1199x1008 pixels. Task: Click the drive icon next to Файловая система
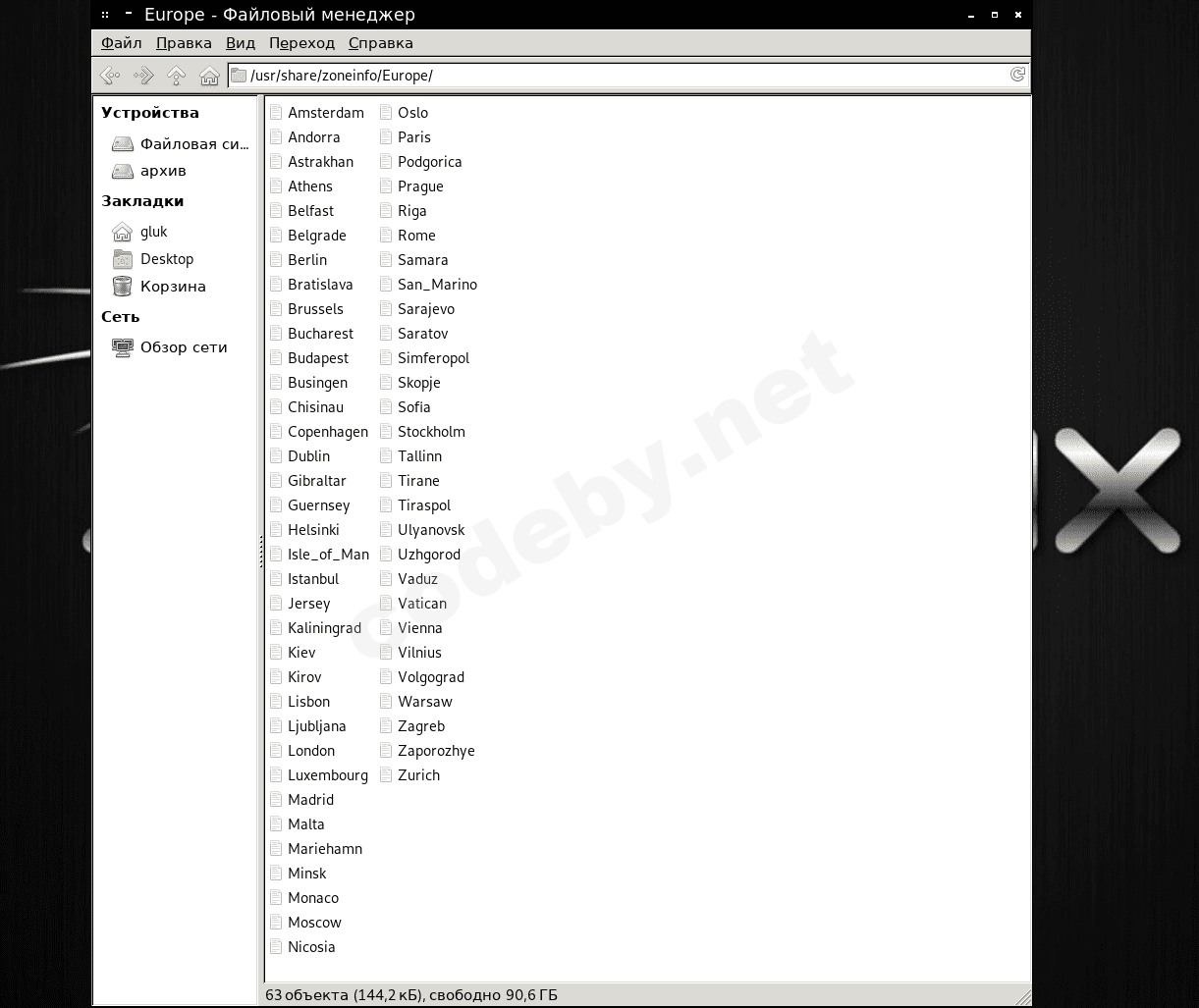(122, 144)
